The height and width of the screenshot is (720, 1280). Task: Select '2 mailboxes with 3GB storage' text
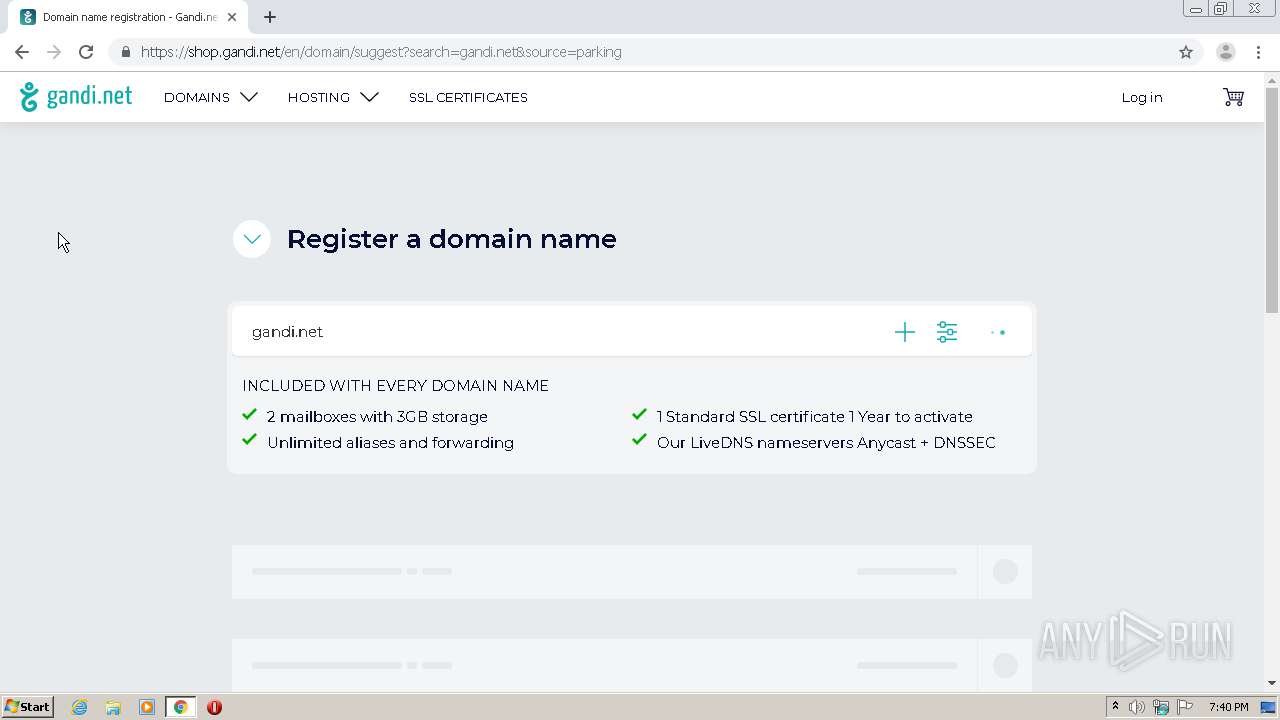(377, 417)
